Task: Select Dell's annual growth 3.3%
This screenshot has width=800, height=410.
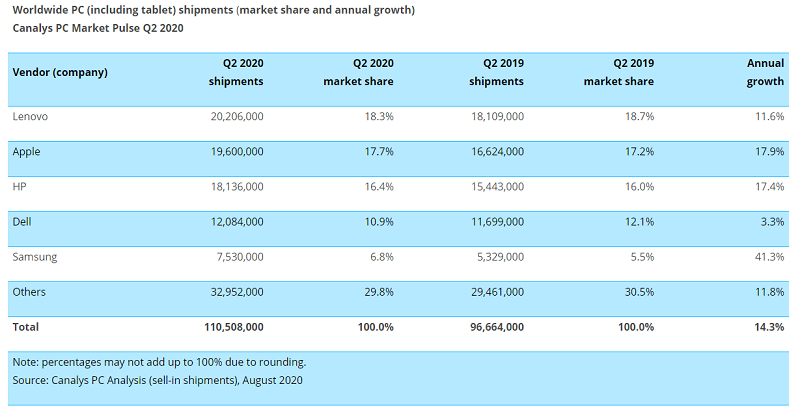Action: point(773,222)
